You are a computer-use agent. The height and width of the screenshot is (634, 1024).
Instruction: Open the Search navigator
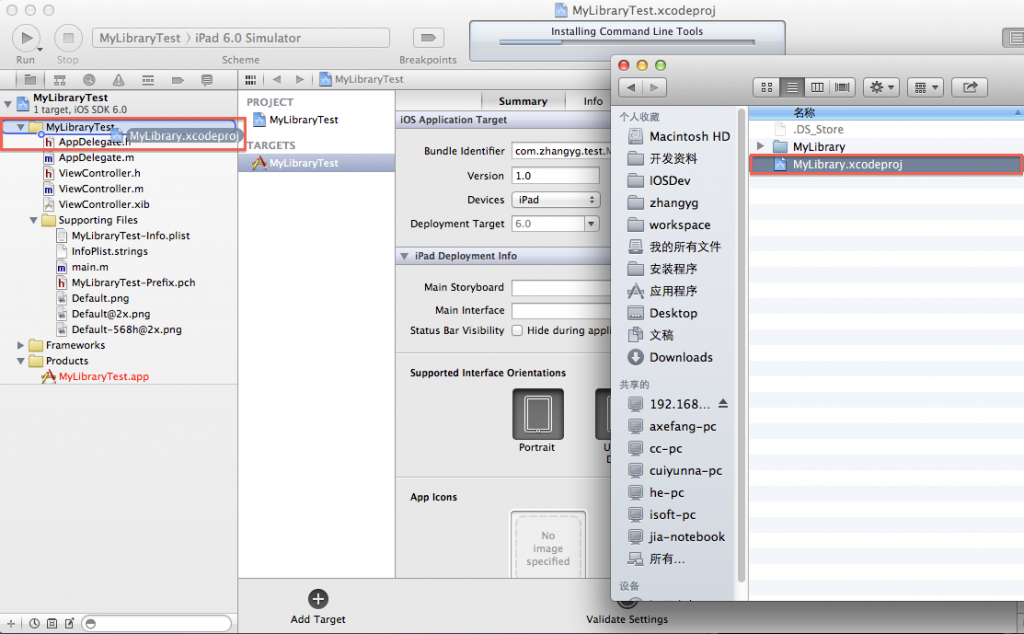89,80
